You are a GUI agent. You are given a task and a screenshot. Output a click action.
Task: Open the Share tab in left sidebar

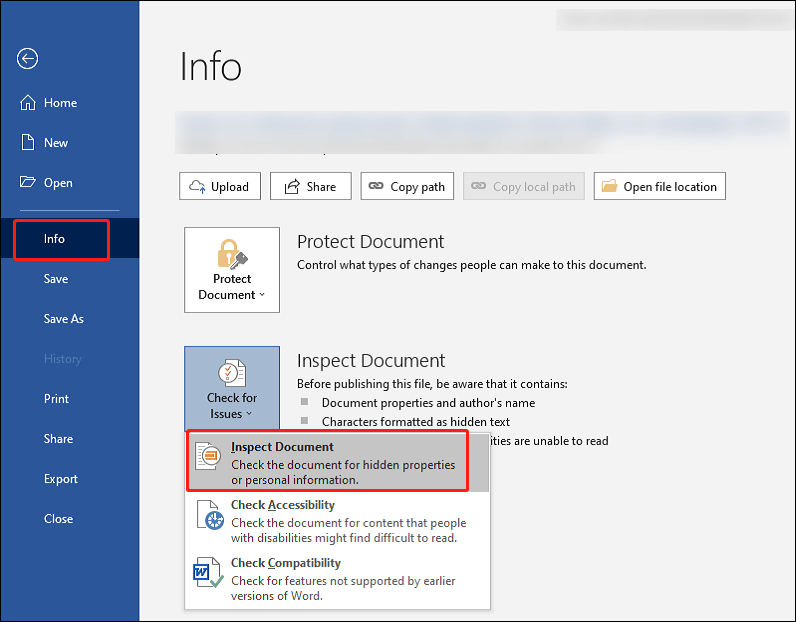coord(70,439)
